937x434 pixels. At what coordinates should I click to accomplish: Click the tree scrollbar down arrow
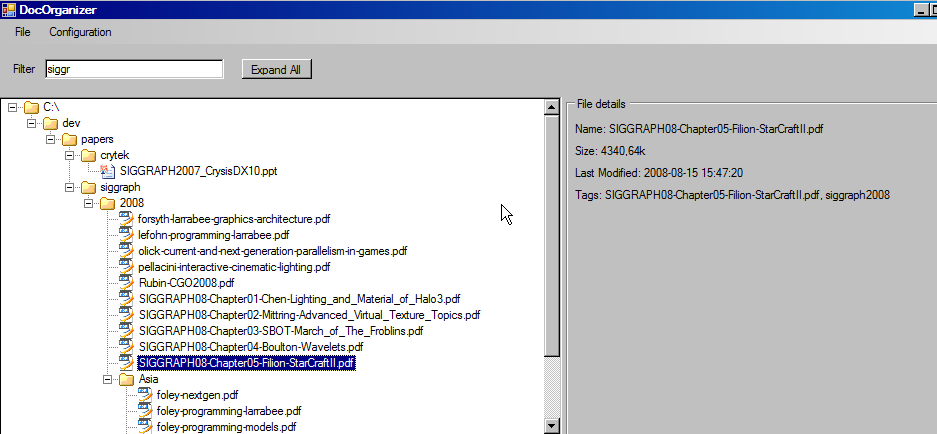tap(552, 426)
